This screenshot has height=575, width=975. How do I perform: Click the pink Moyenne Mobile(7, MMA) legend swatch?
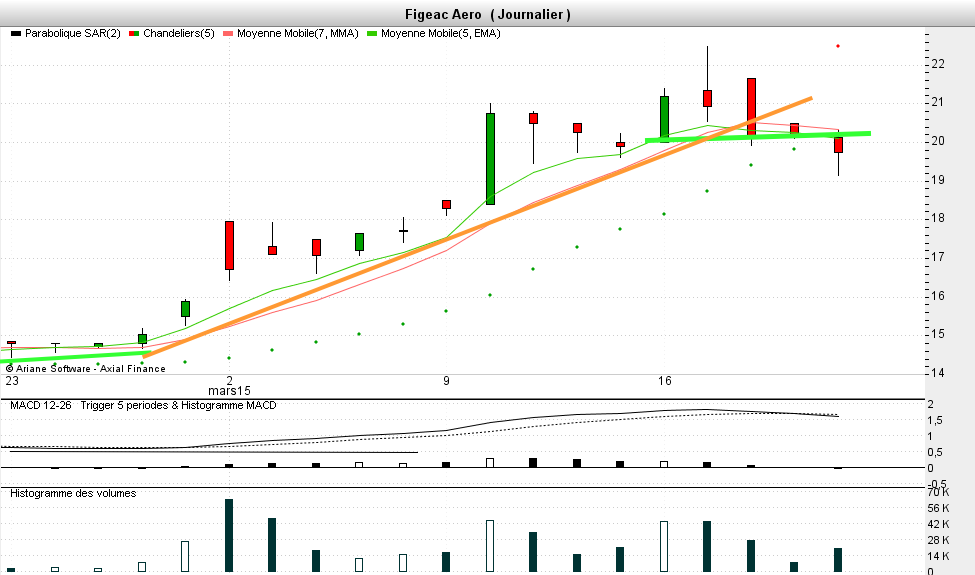(228, 34)
